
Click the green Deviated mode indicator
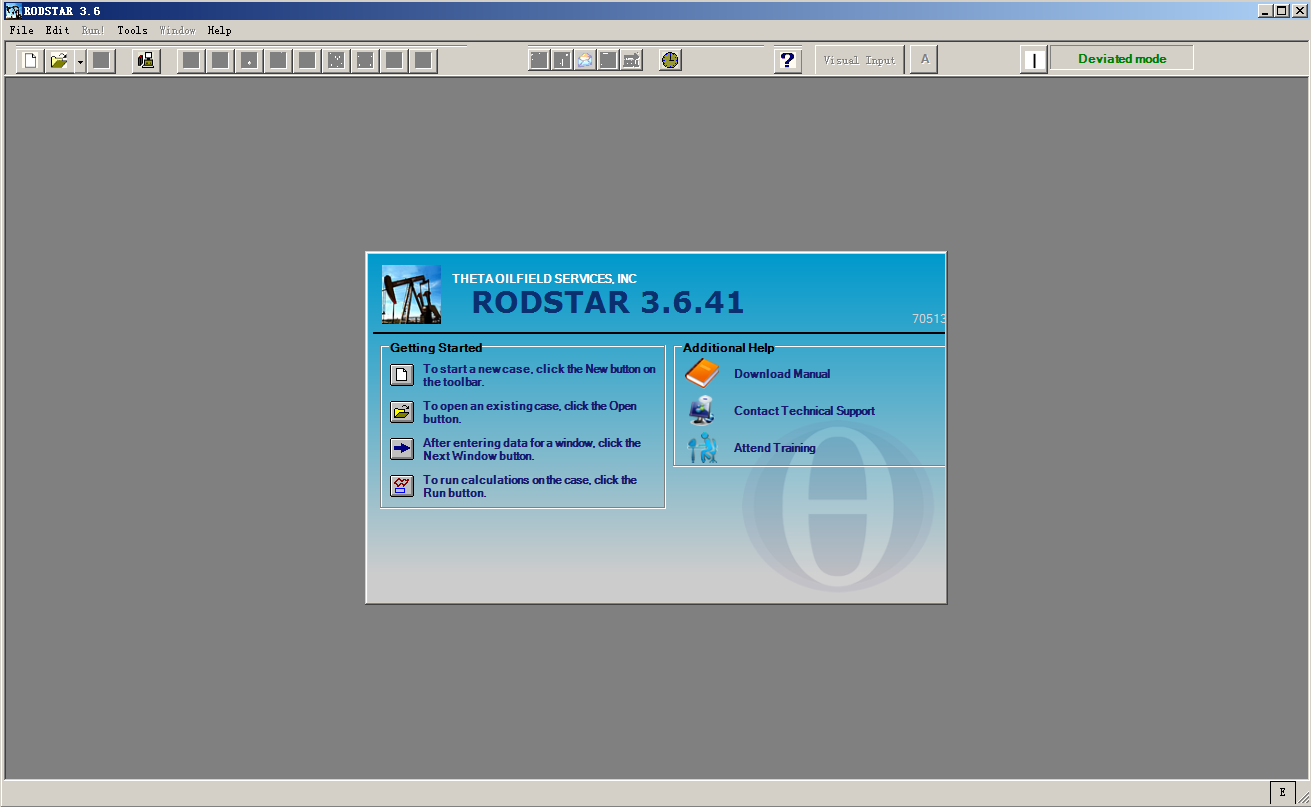(x=1122, y=59)
